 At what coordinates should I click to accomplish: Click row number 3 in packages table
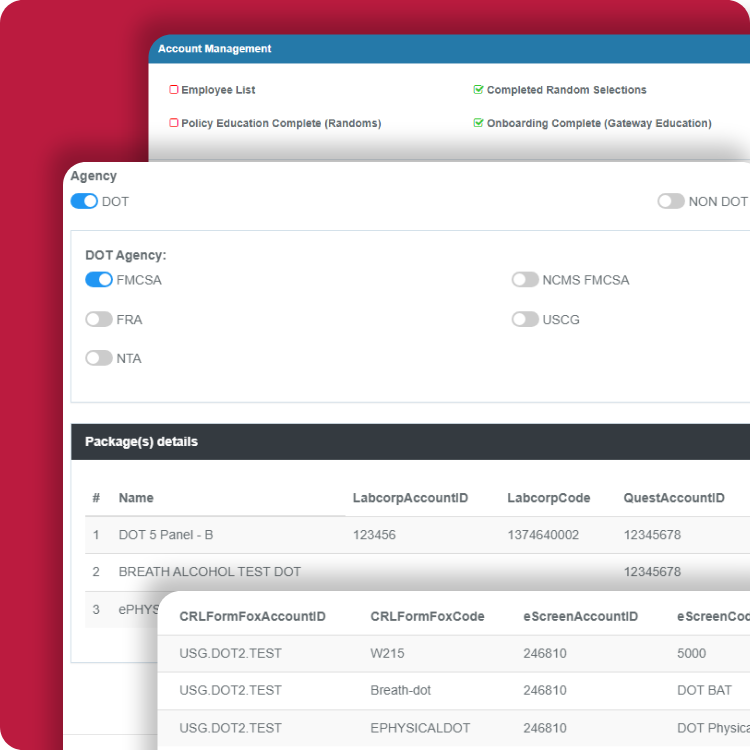pos(96,609)
